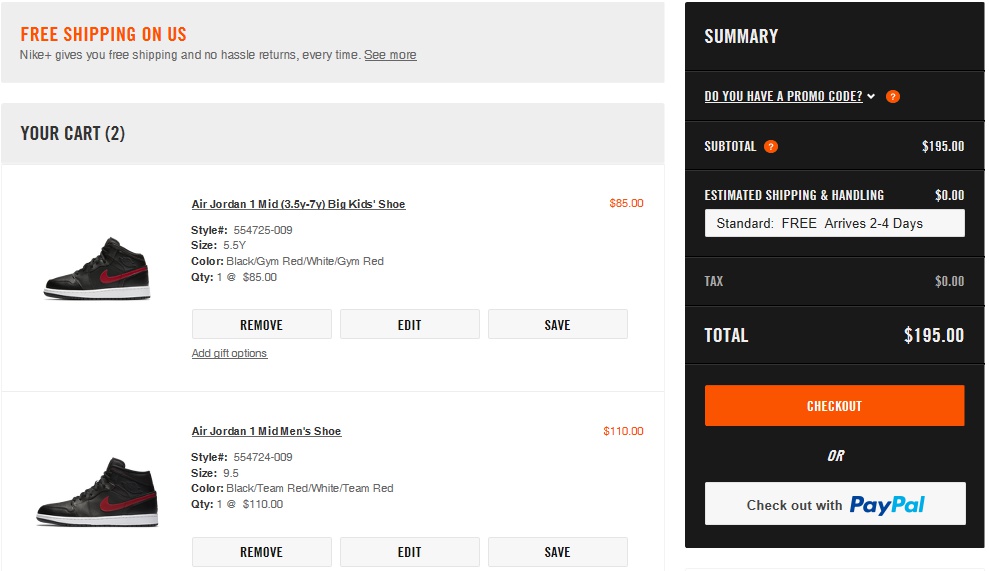Save the Men's shoe for later
This screenshot has height=571, width=989.
(x=557, y=552)
